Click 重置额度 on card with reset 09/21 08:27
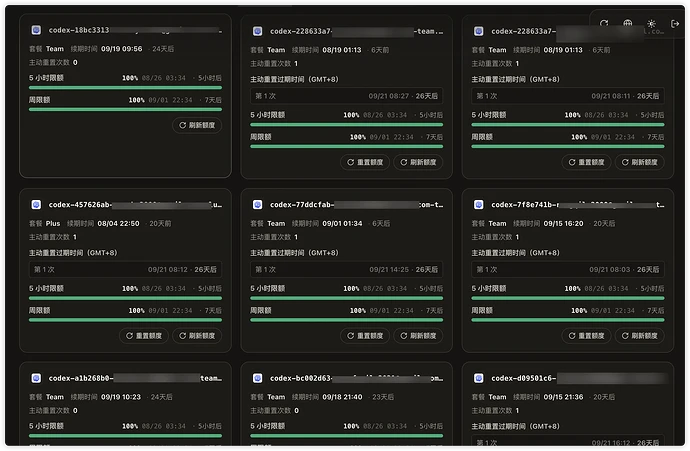Image resolution: width=690 pixels, height=451 pixels. pos(365,162)
